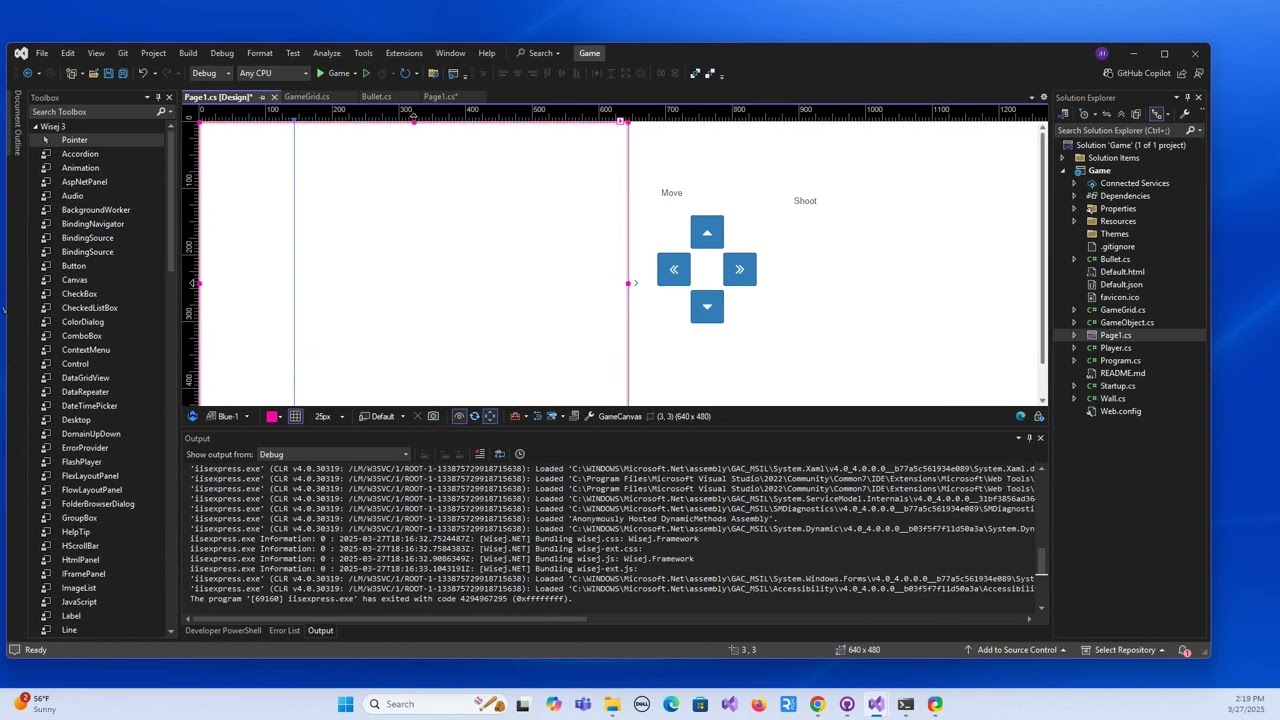Click the right double-arrow button on canvas

coord(740,269)
